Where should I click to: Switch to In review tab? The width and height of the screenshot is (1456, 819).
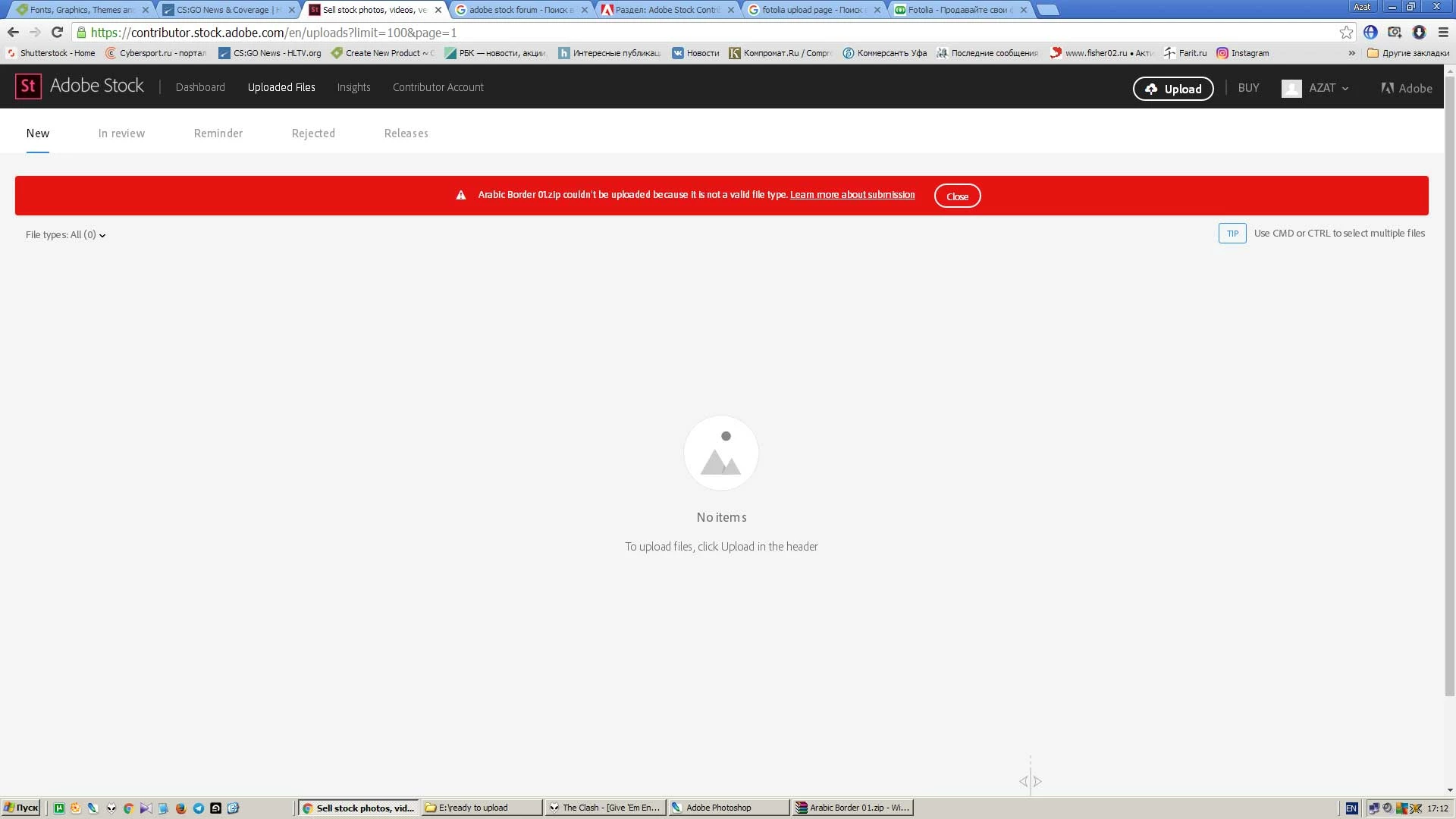[x=121, y=133]
